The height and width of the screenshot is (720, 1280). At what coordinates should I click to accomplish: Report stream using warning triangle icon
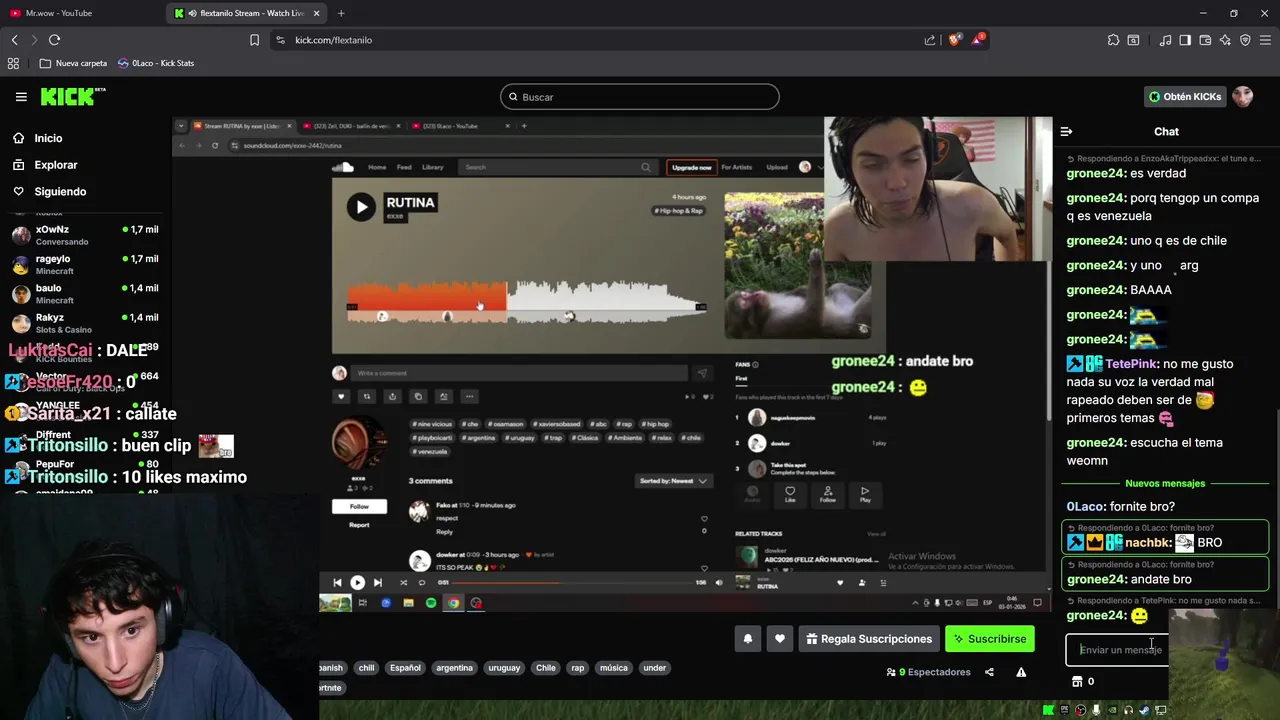pos(1021,672)
